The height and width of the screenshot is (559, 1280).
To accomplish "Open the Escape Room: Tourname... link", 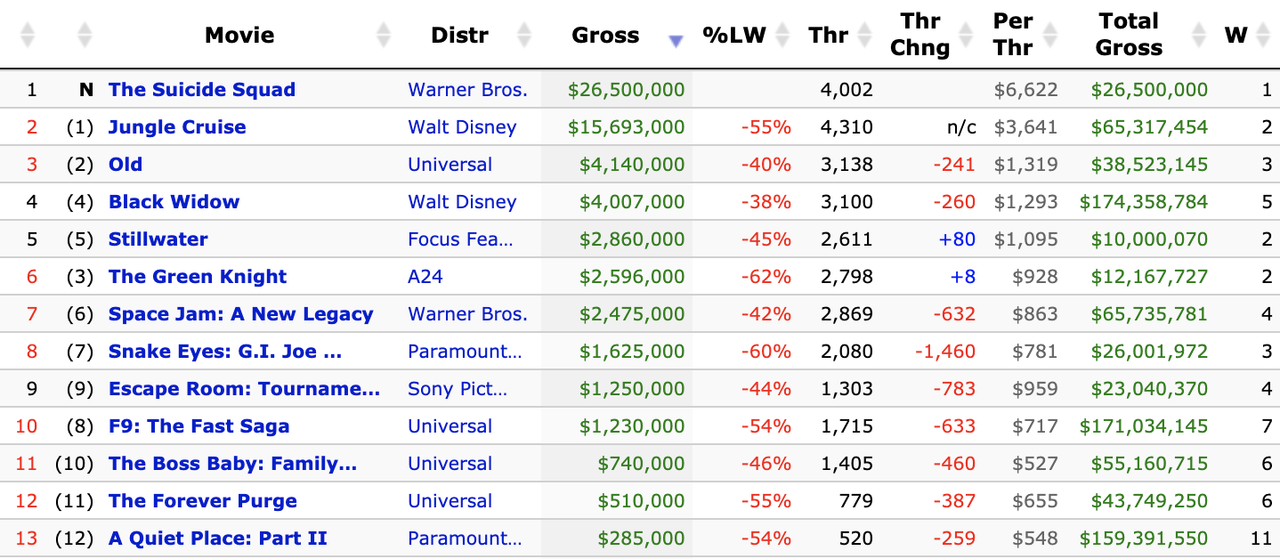I will click(244, 389).
